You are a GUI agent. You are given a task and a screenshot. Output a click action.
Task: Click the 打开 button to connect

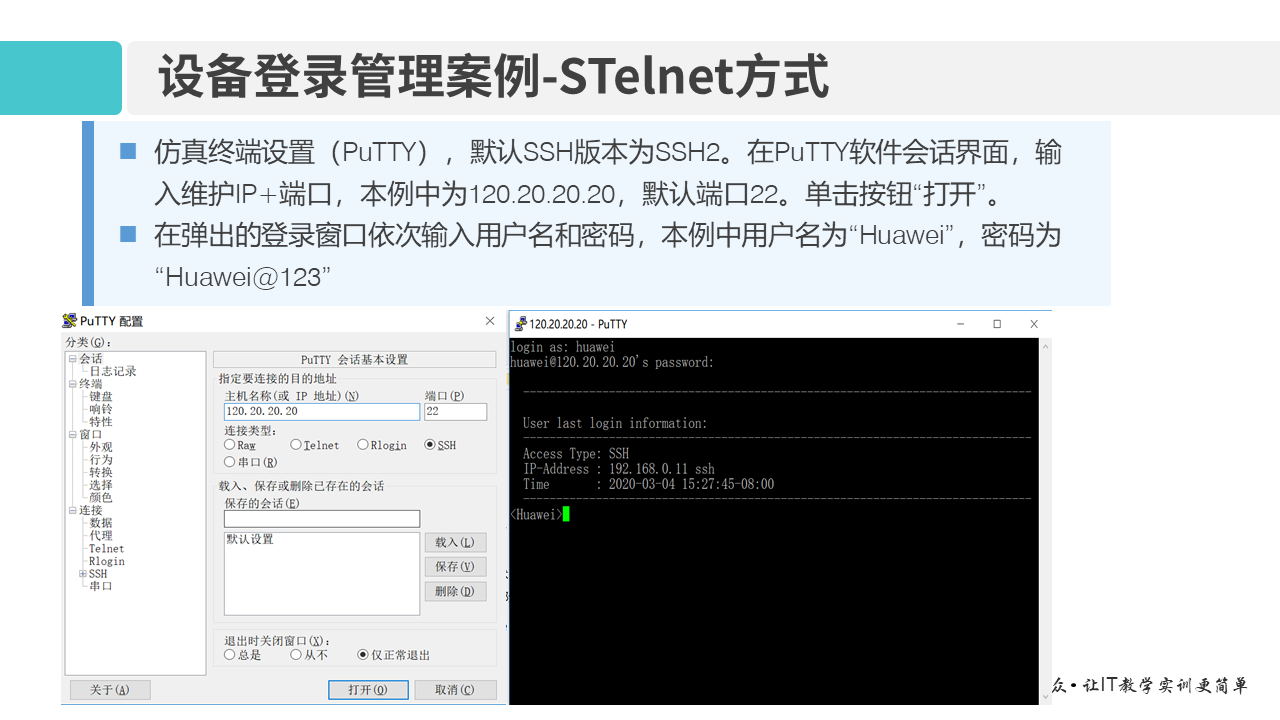(368, 689)
